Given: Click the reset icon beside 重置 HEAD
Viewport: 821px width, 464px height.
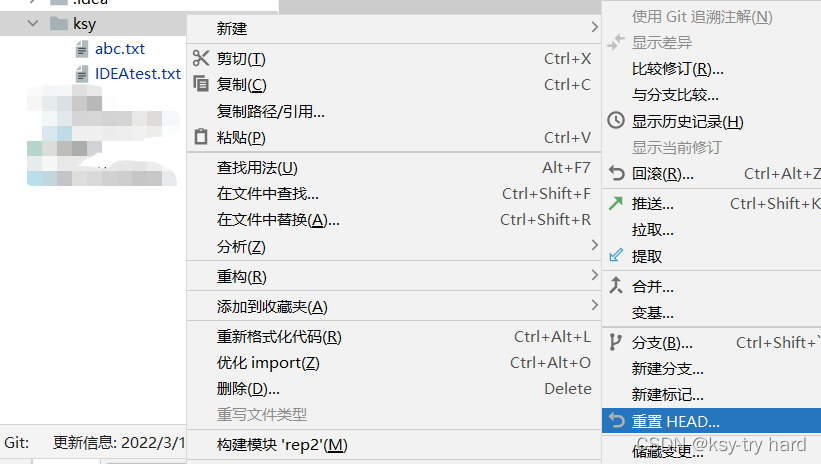Looking at the screenshot, I should point(616,421).
